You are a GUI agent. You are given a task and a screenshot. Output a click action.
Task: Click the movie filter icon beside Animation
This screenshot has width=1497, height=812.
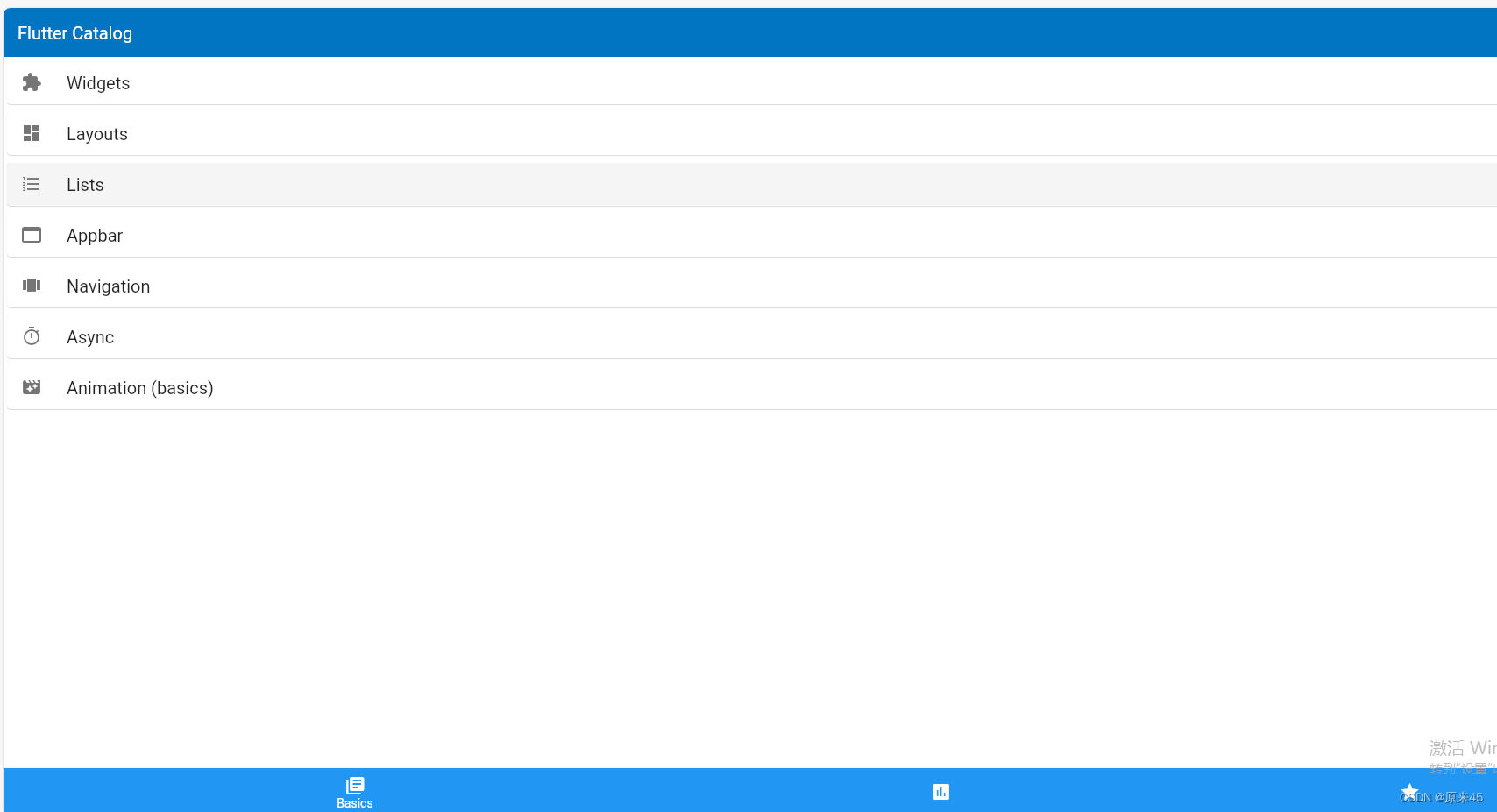coord(32,387)
